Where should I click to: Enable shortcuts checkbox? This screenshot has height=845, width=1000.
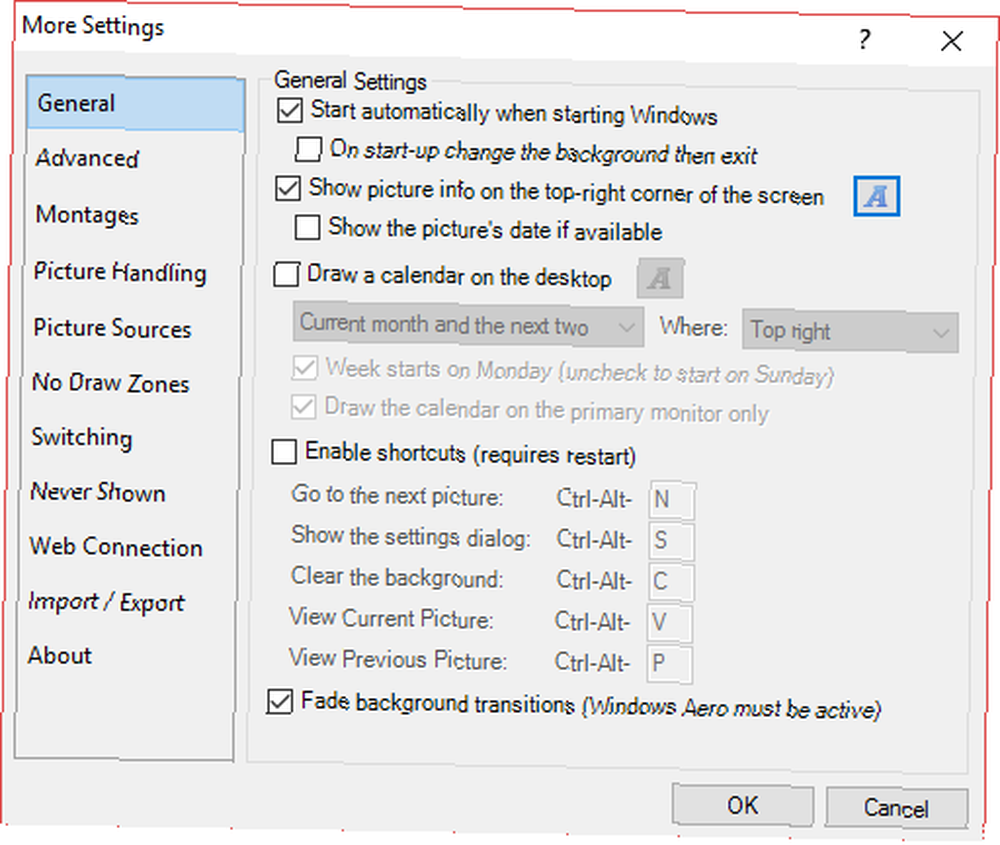coord(284,452)
